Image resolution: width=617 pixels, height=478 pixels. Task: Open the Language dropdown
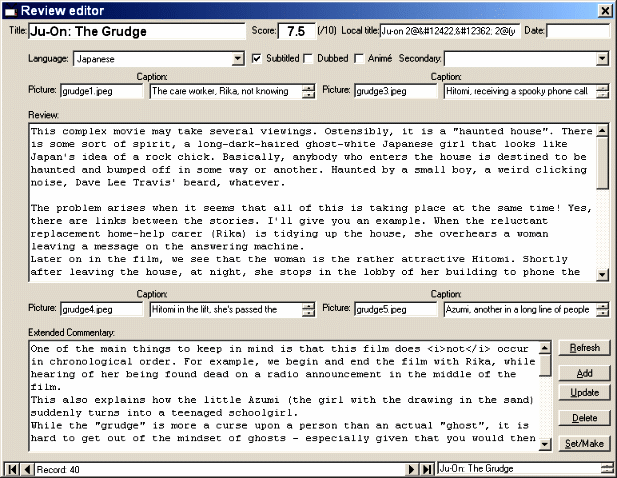(x=237, y=59)
